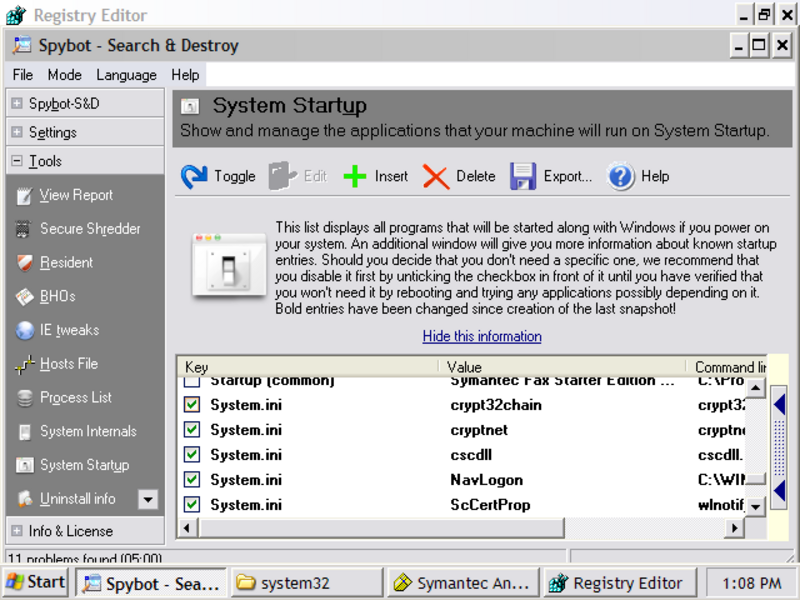800x600 pixels.
Task: Select System Startup in sidebar
Action: 84,465
